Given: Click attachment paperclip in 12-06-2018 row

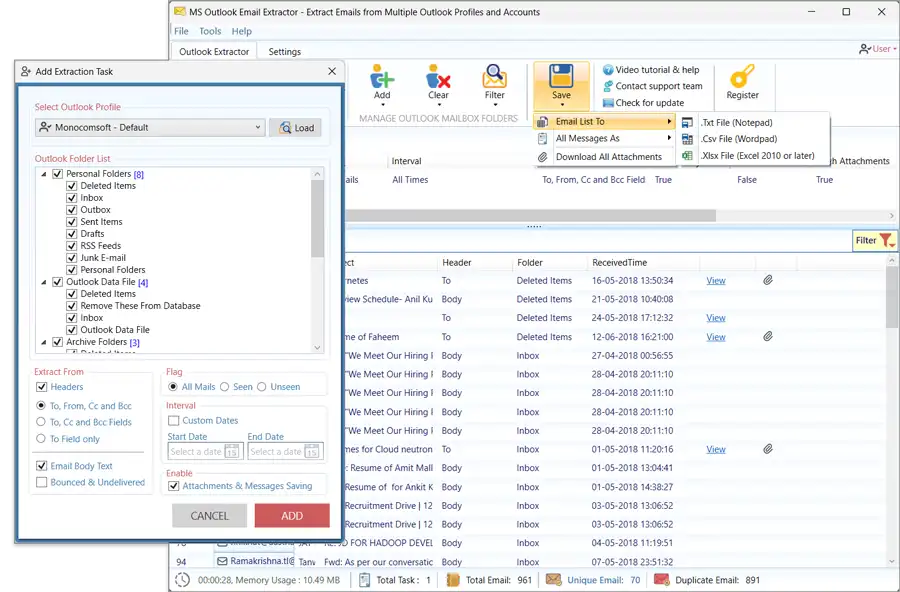Looking at the screenshot, I should click(x=767, y=336).
